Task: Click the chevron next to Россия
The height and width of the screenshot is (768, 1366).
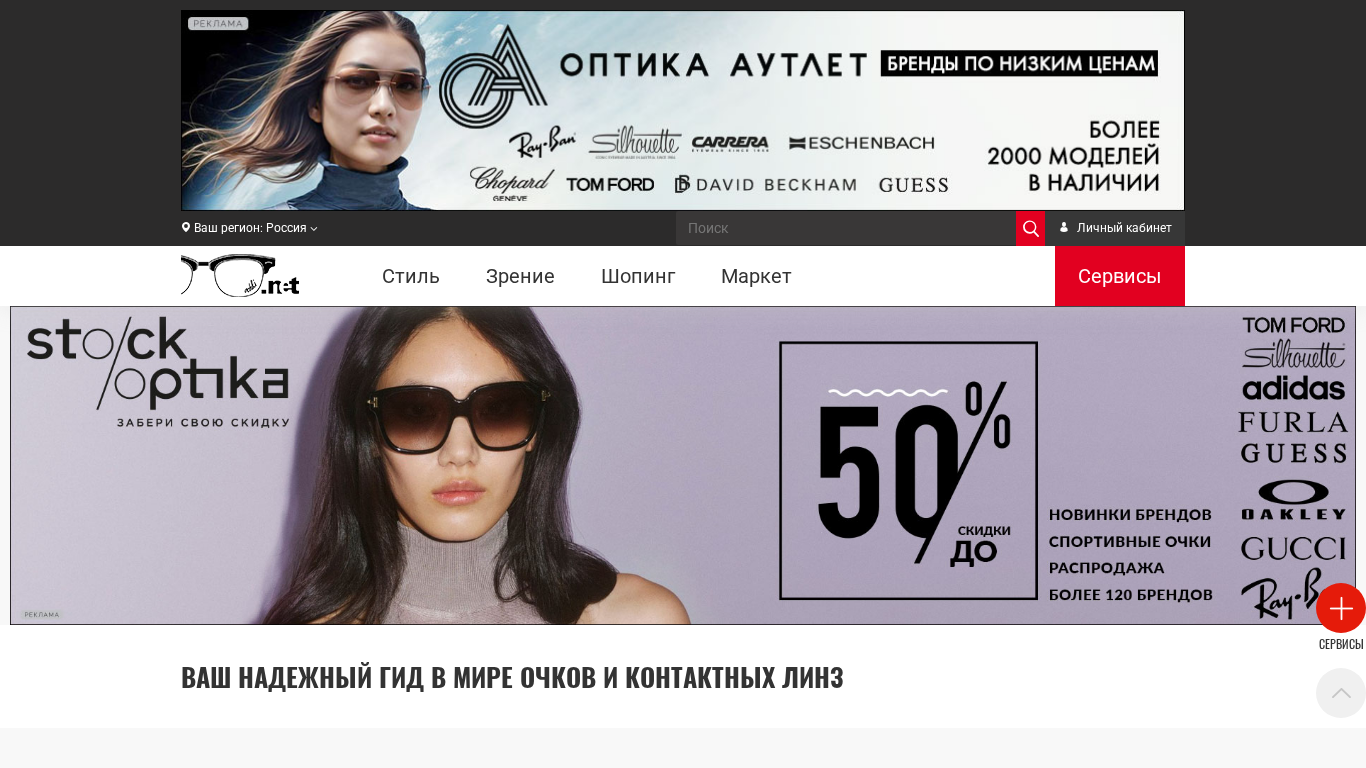Action: (314, 229)
